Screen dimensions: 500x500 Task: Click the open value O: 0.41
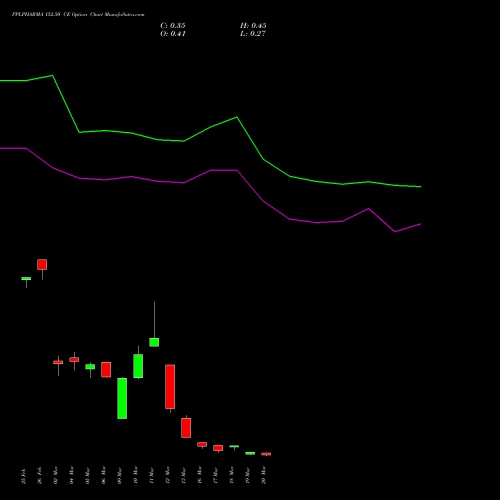click(173, 34)
